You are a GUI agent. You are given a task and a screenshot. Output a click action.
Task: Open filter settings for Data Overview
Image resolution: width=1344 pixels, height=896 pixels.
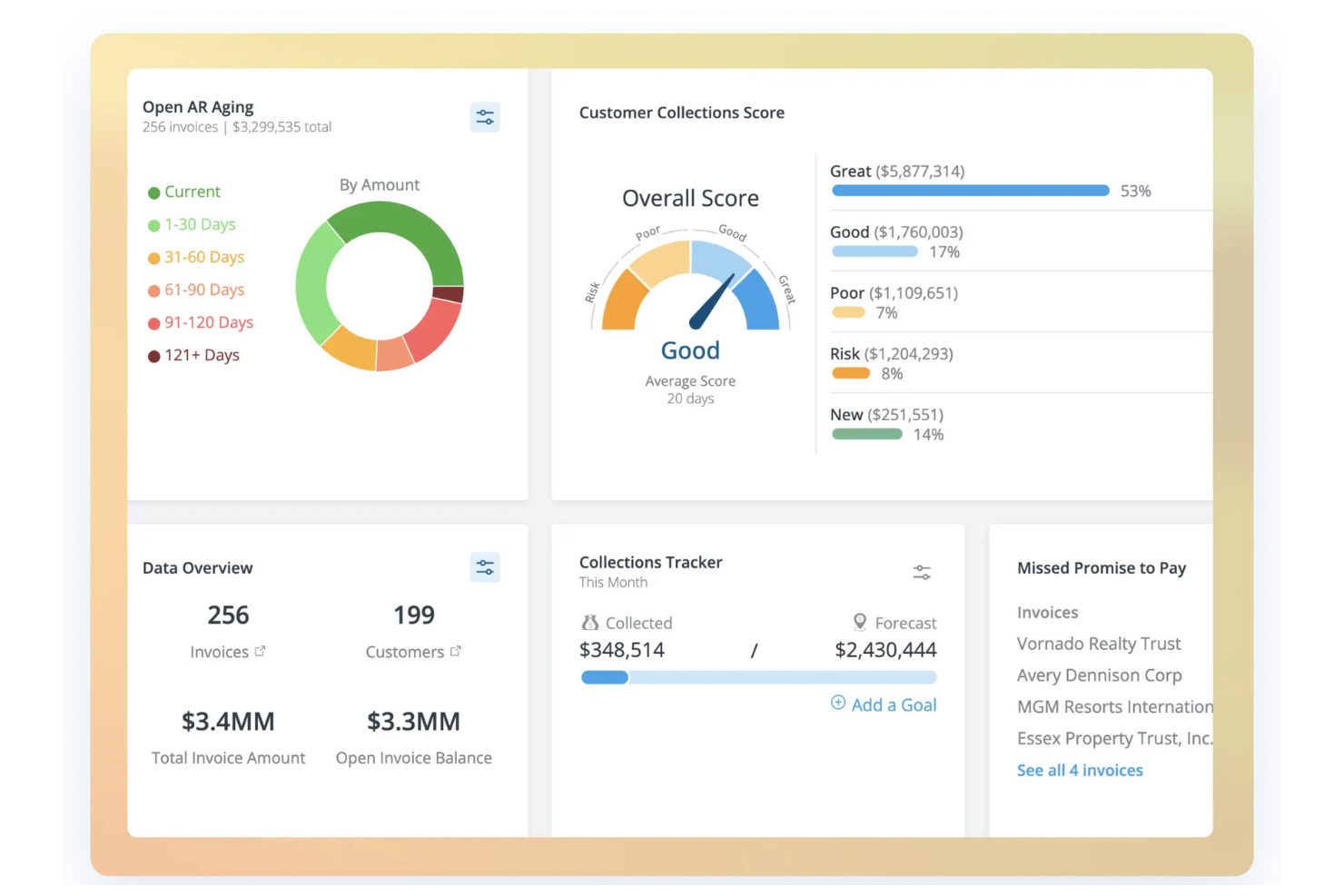click(x=485, y=567)
